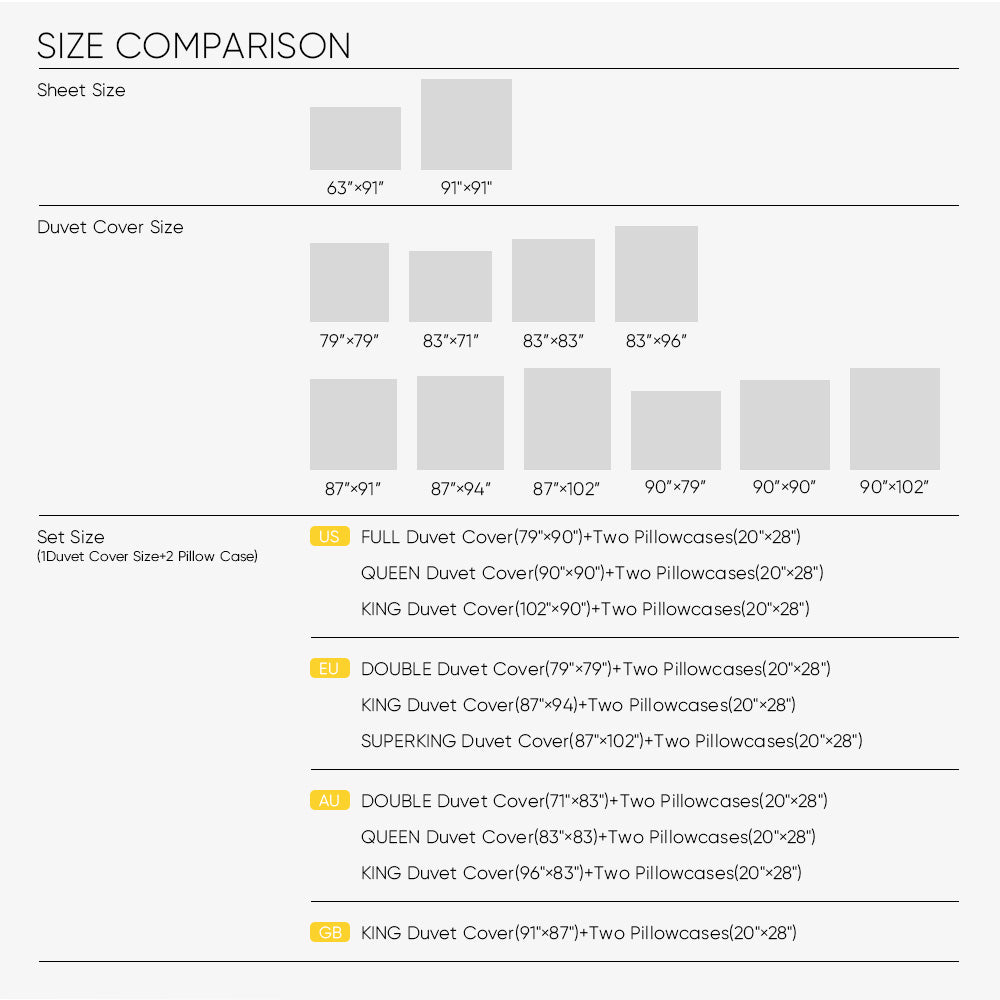
Task: Click the yellow AU badge
Action: pyautogui.click(x=330, y=800)
